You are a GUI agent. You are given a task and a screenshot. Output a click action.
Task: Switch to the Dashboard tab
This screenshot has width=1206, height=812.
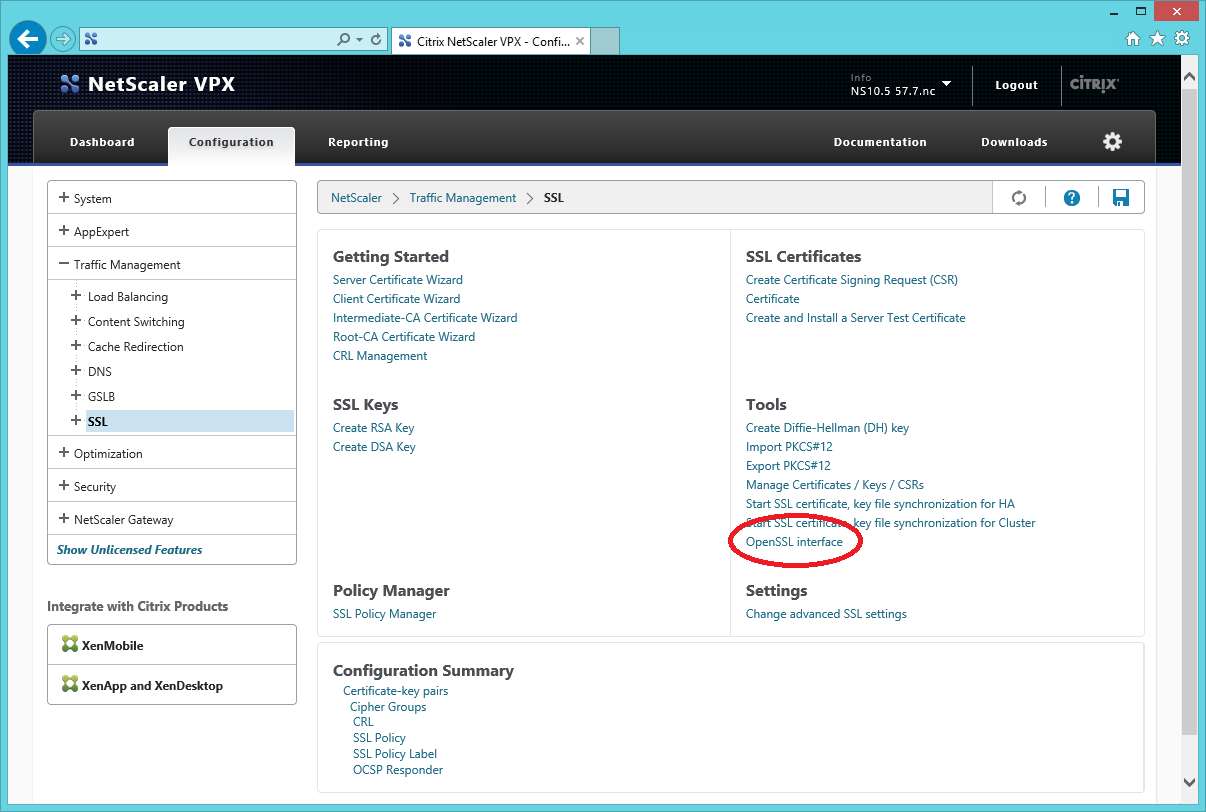(102, 142)
